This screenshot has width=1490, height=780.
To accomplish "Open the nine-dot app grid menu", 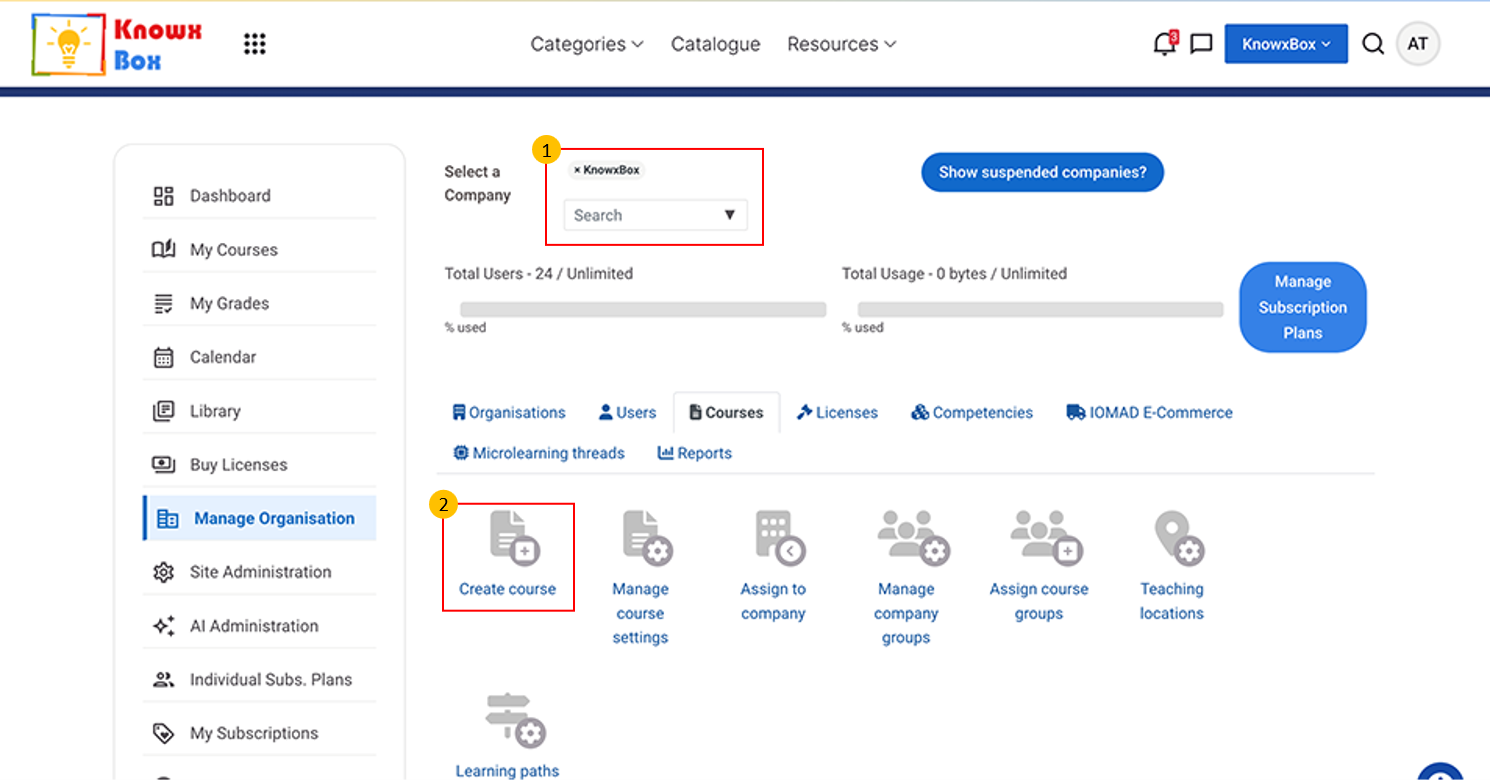I will click(255, 44).
